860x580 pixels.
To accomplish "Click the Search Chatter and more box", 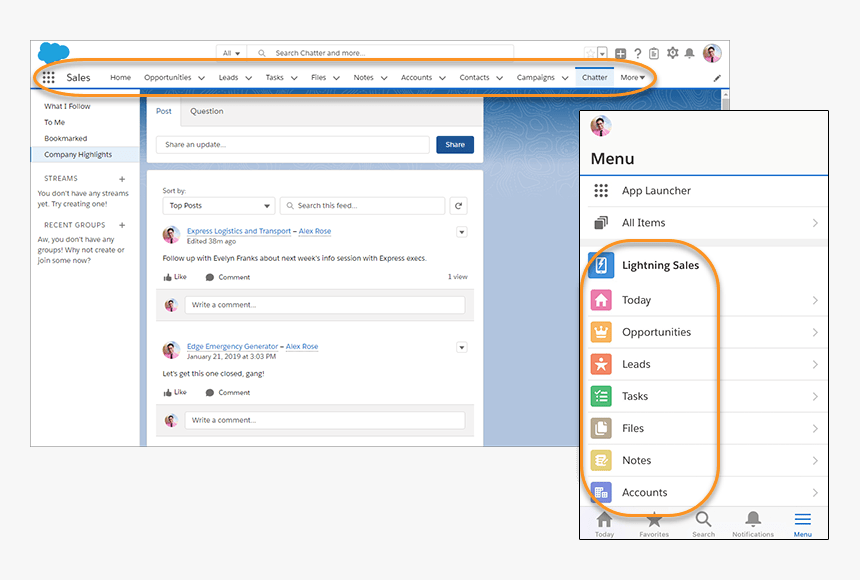I will point(380,53).
